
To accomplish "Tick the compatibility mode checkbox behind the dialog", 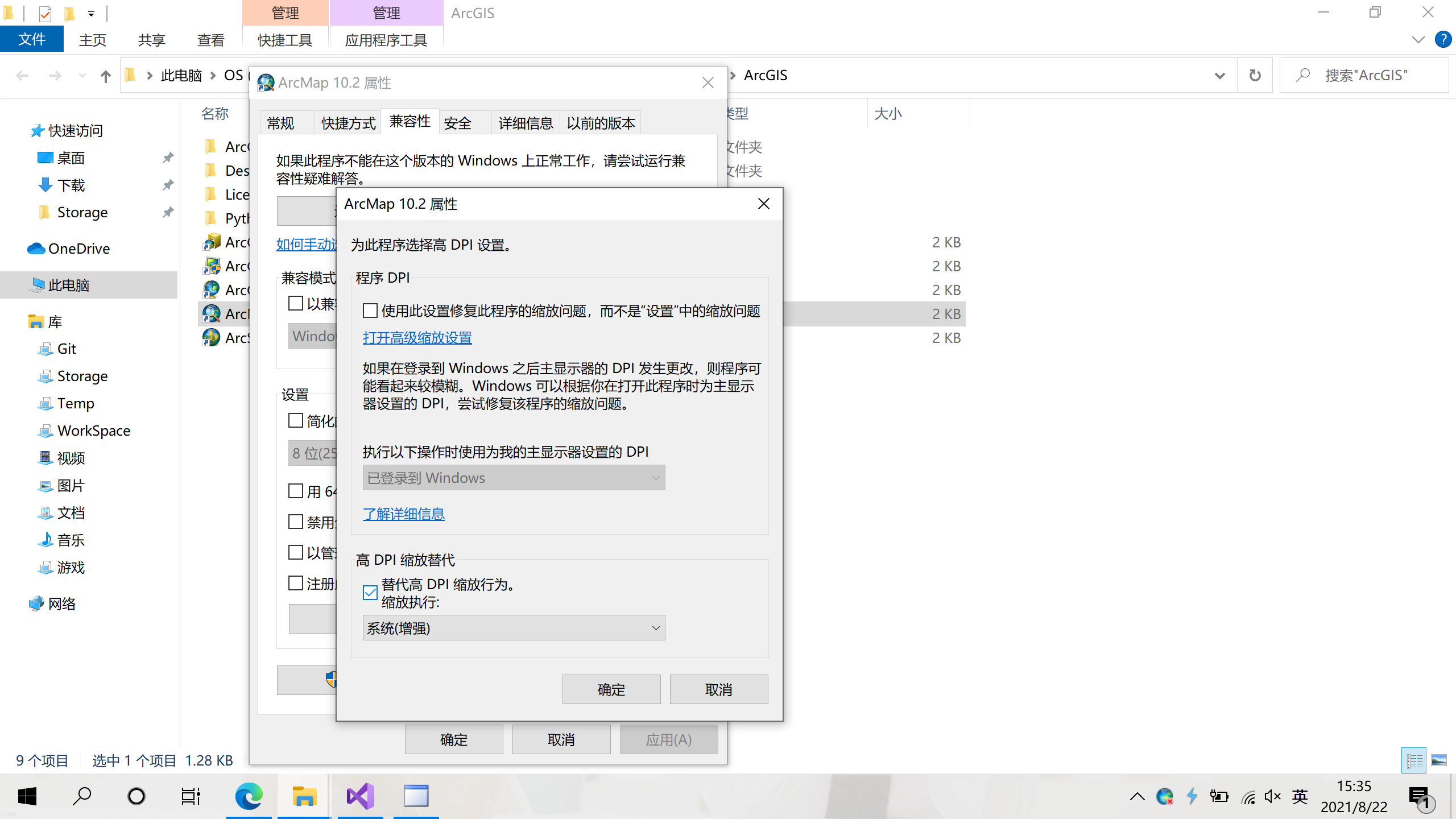I will pos(296,303).
